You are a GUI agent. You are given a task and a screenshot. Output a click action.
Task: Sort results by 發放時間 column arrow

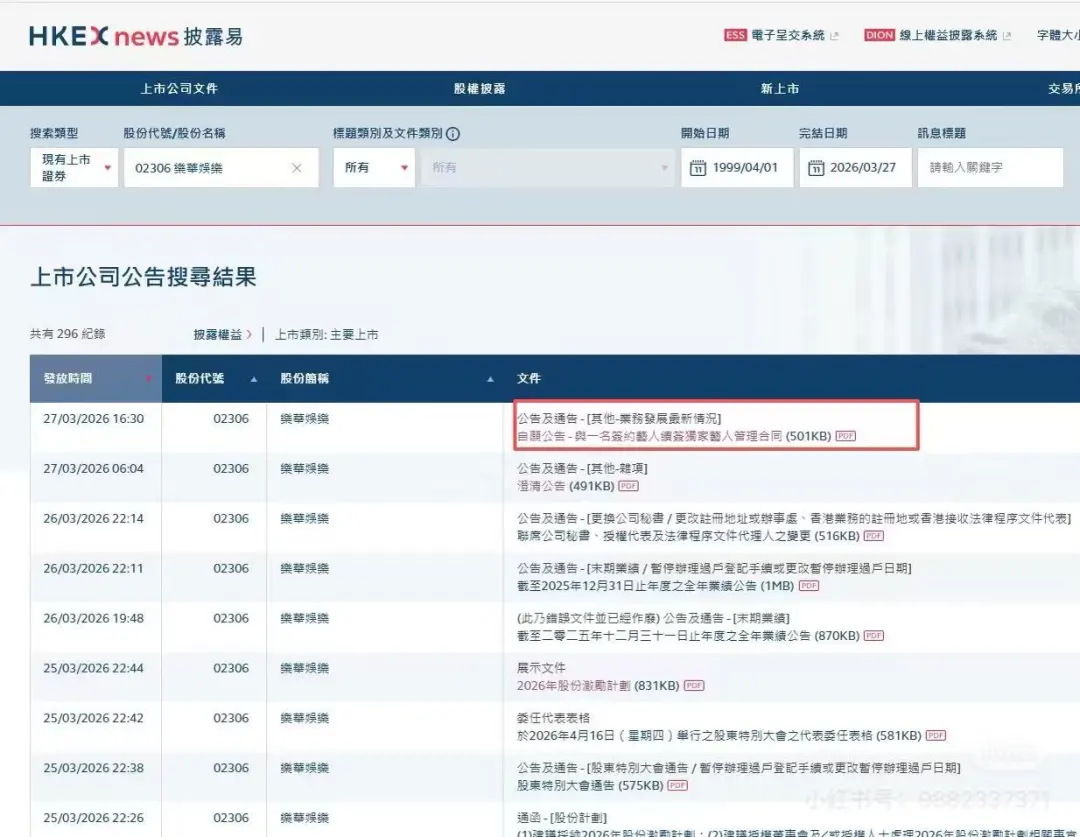click(150, 378)
